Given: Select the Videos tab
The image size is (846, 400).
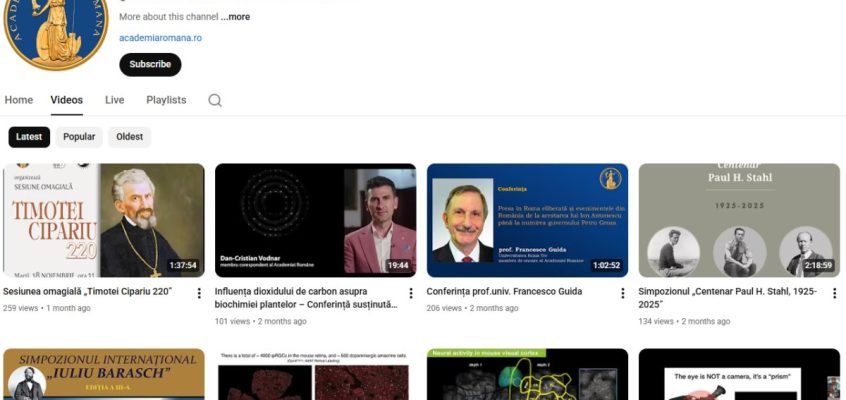Looking at the screenshot, I should (x=67, y=100).
